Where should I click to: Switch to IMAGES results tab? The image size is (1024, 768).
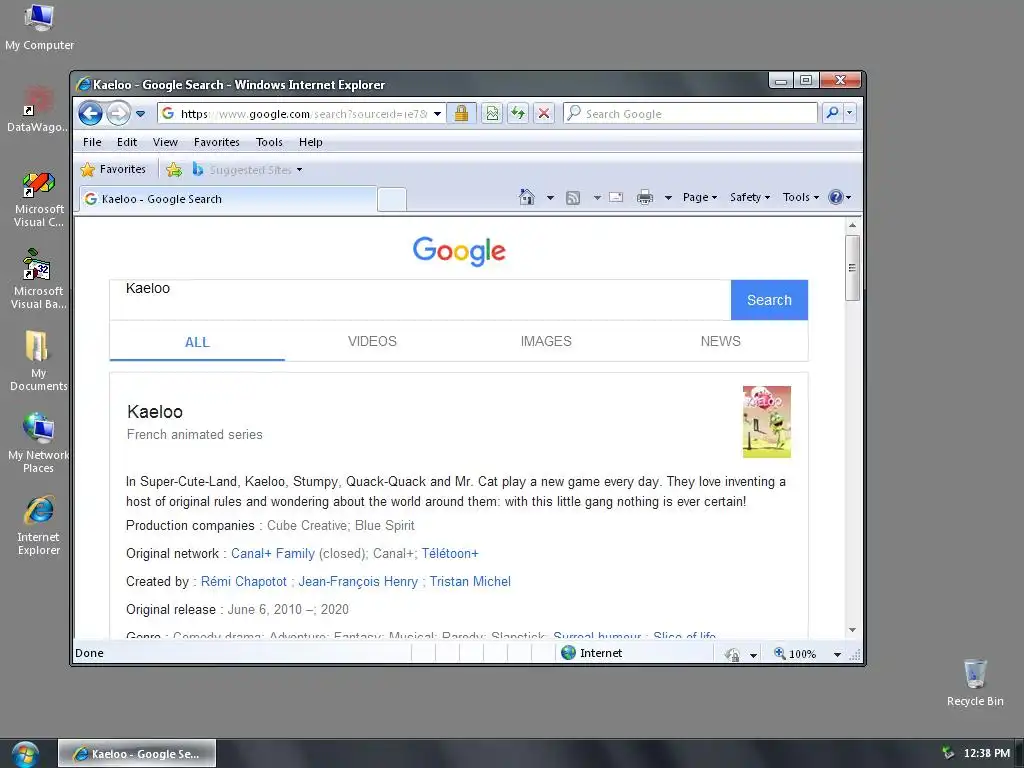click(546, 341)
